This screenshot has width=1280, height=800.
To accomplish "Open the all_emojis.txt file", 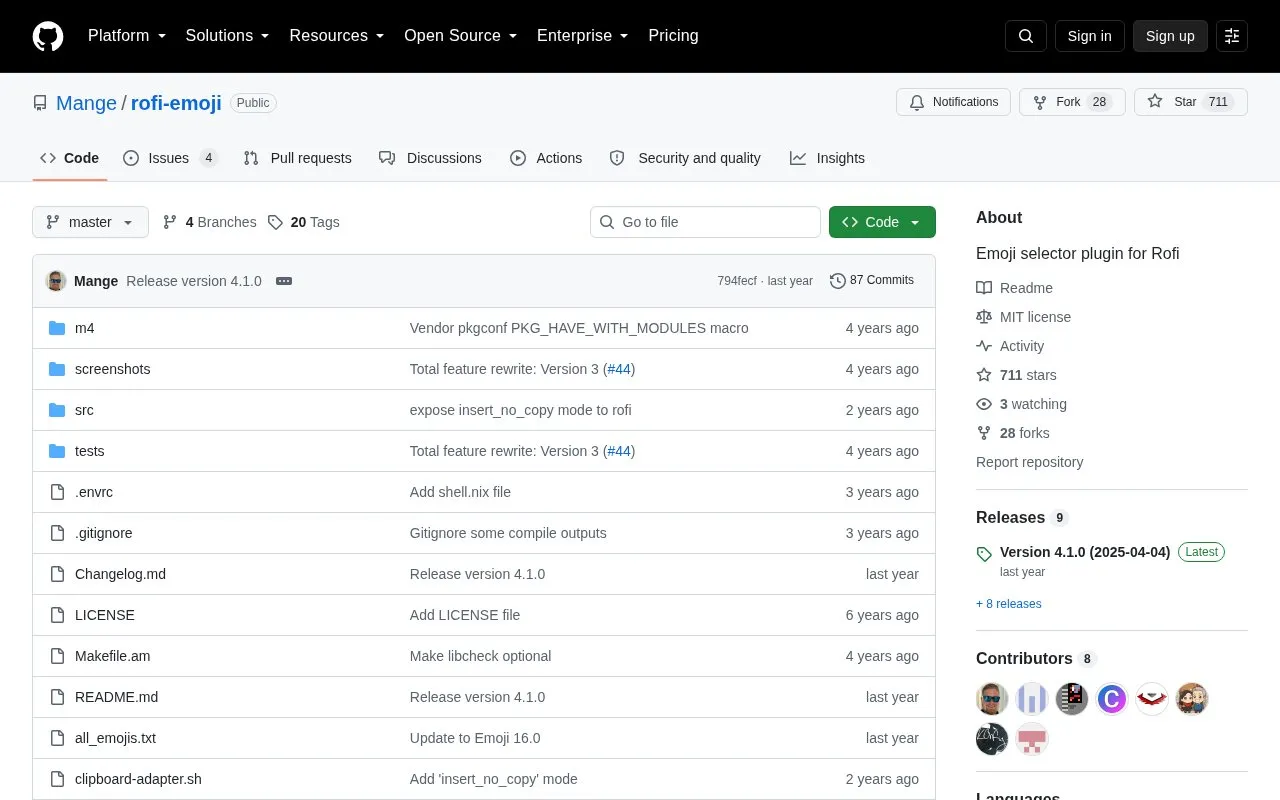I will click(115, 738).
